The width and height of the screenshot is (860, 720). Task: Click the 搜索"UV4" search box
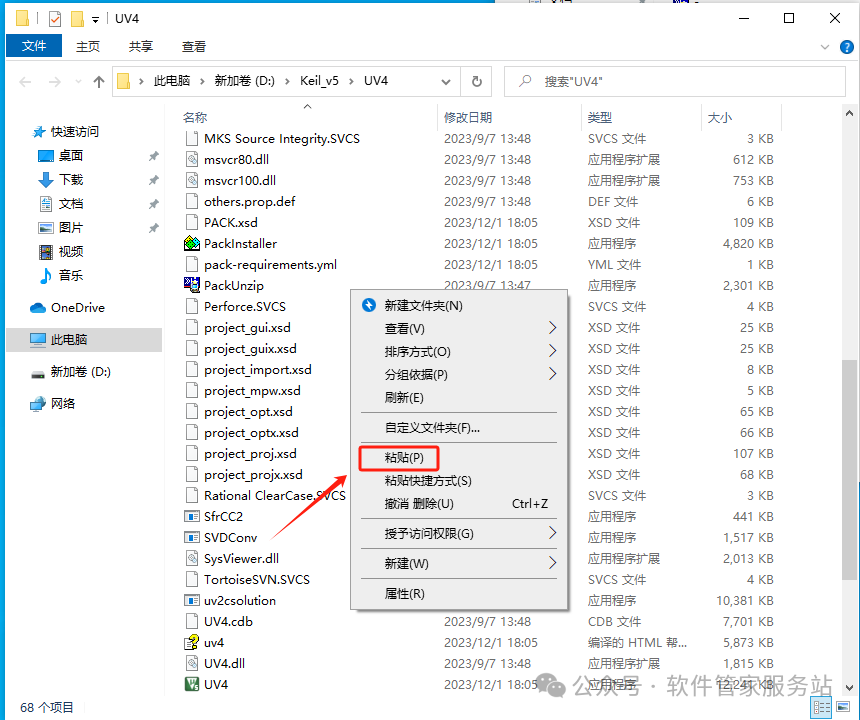coord(675,82)
